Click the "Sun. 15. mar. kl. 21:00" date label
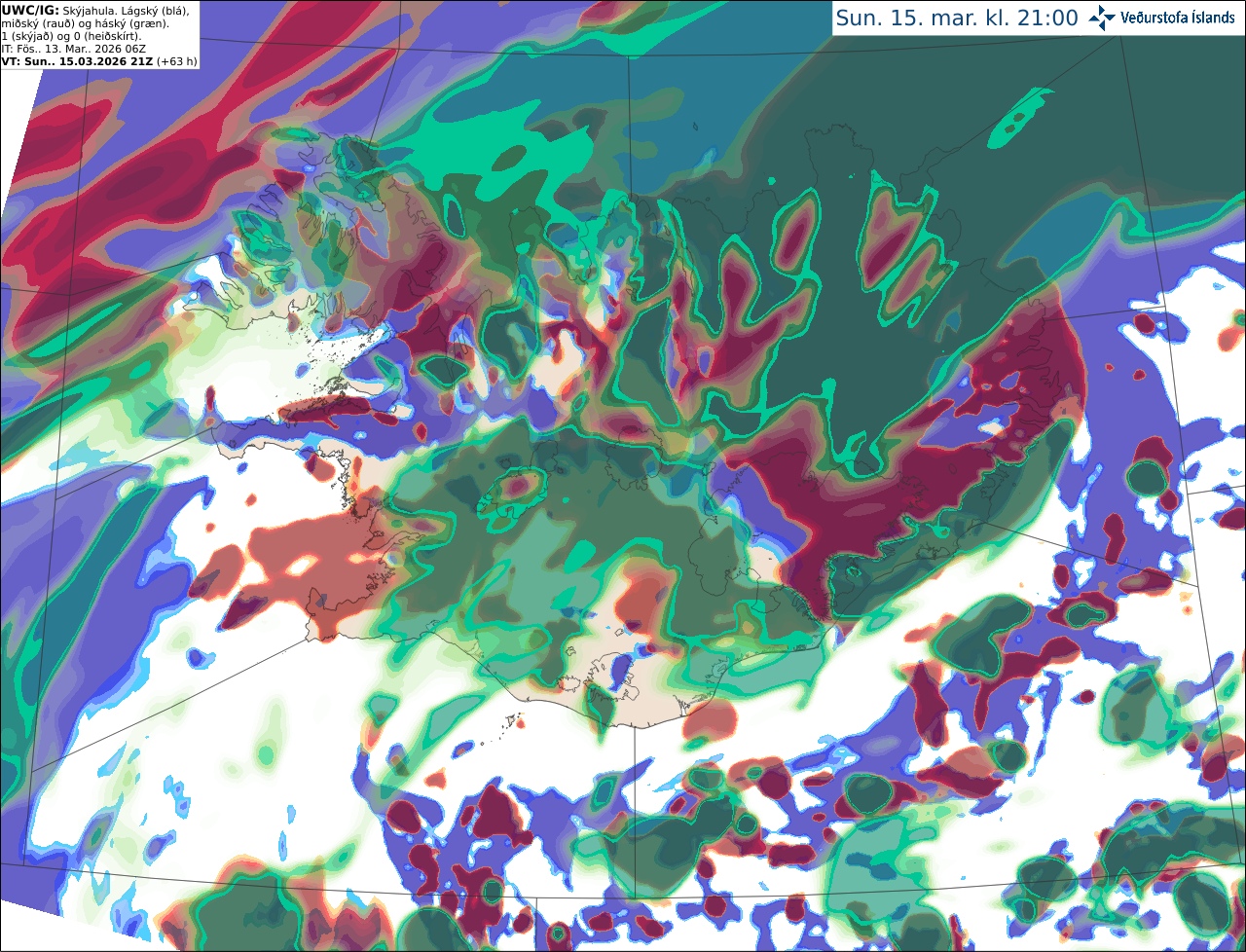The height and width of the screenshot is (952, 1246). 957,18
